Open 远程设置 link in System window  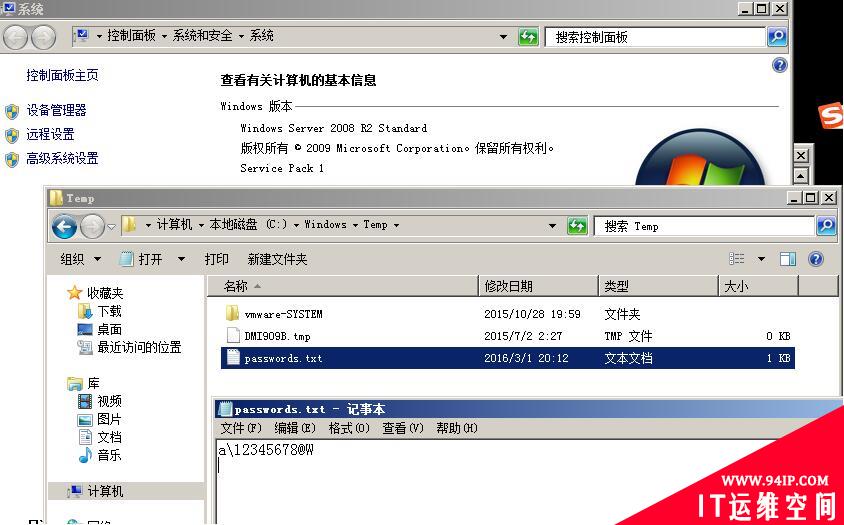point(51,134)
